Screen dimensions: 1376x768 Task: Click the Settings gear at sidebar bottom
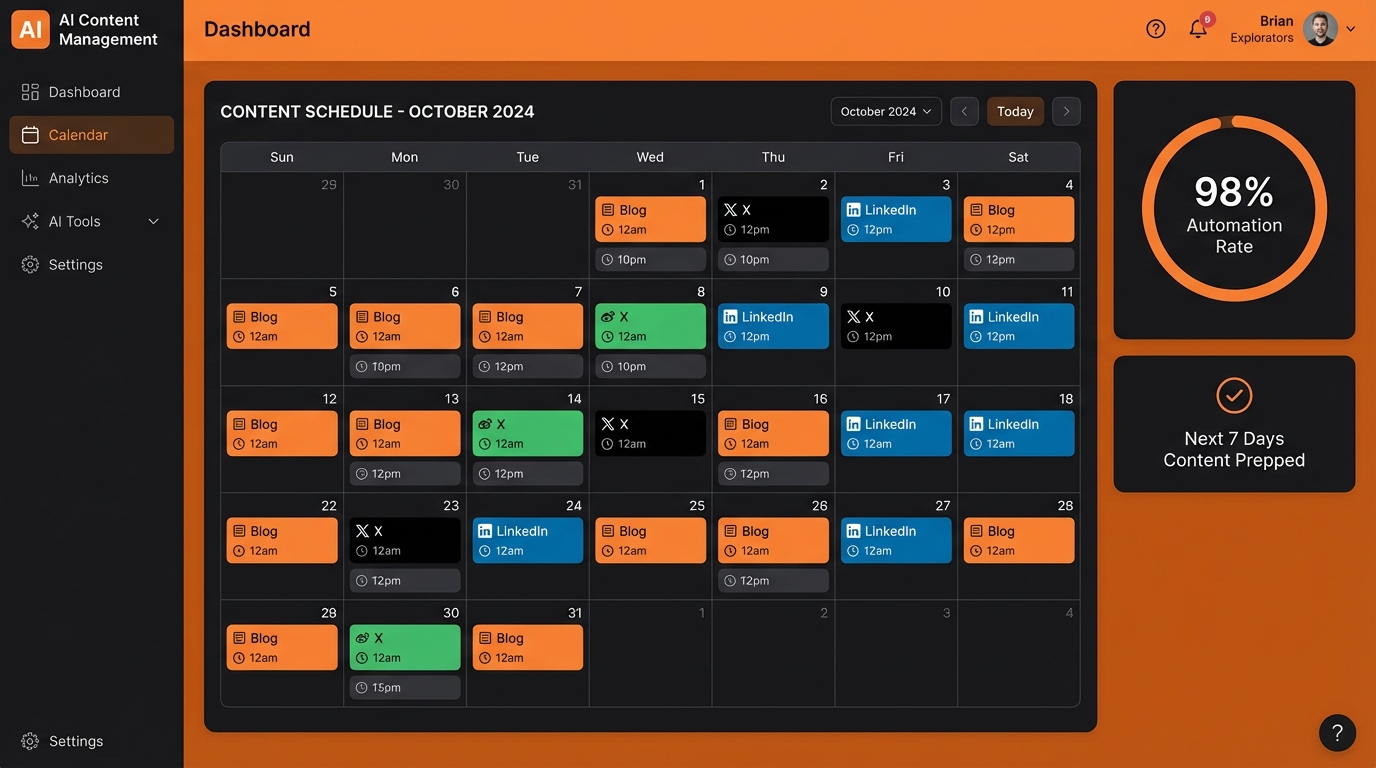pos(30,741)
